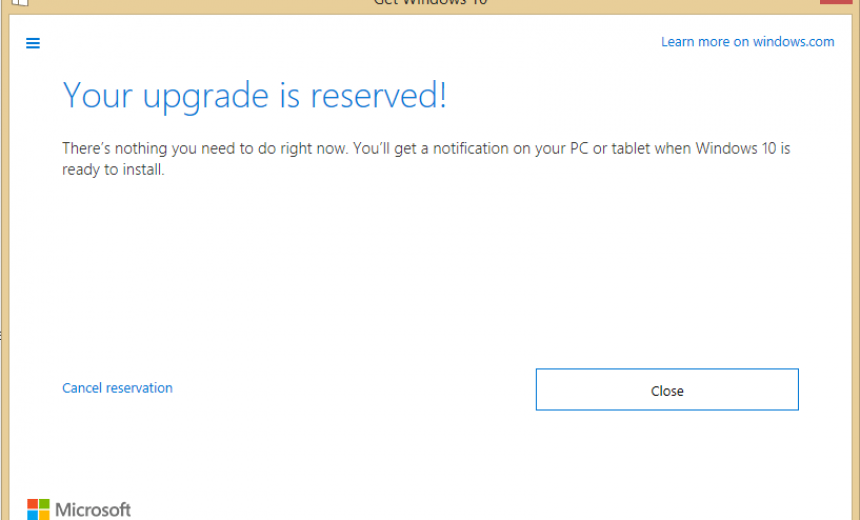
Task: Click the "Your upgrade is reserved!" heading
Action: 254,95
